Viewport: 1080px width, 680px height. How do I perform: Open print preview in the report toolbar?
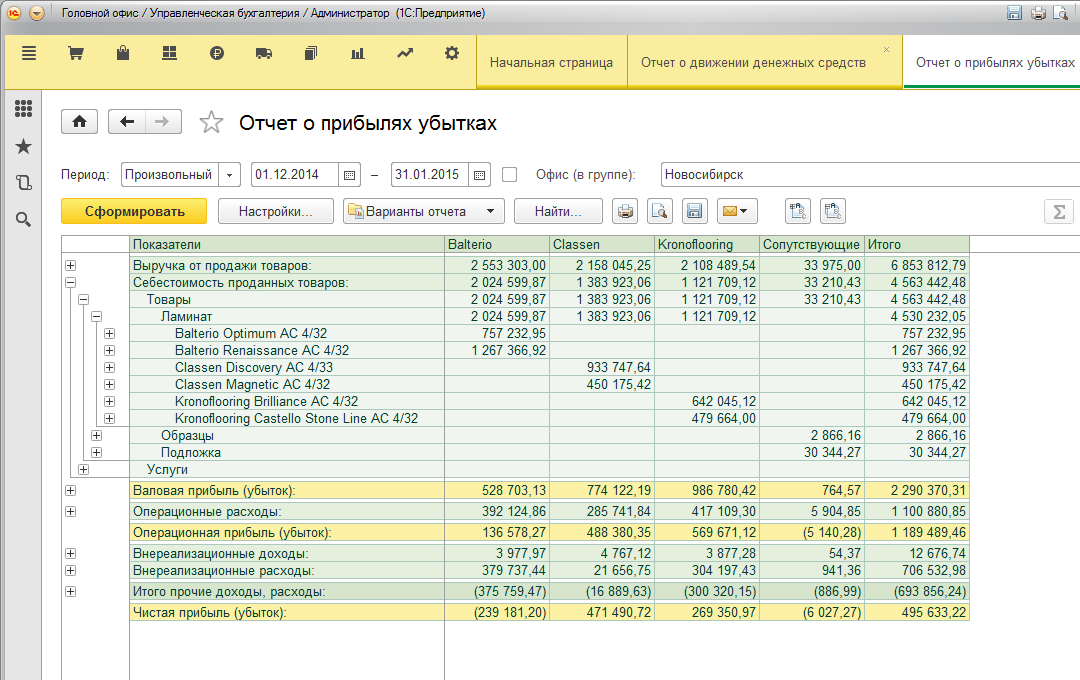[660, 211]
